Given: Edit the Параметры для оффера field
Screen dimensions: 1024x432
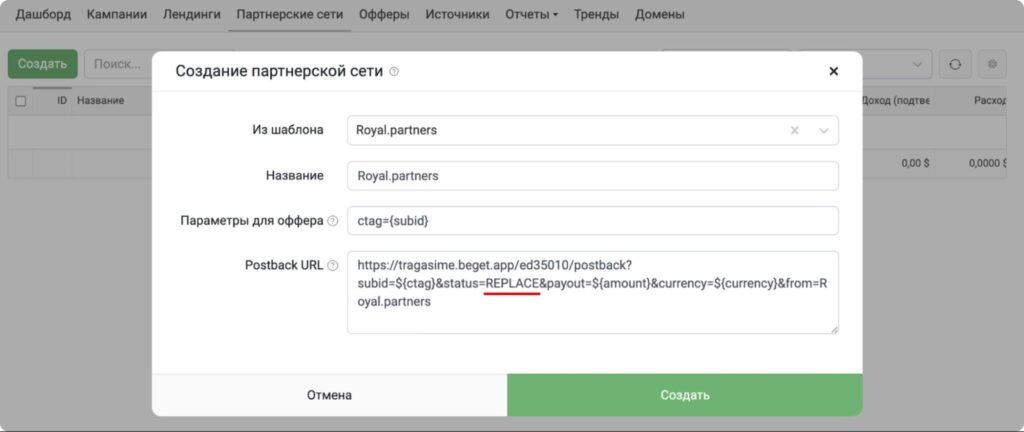Looking at the screenshot, I should pyautogui.click(x=593, y=221).
